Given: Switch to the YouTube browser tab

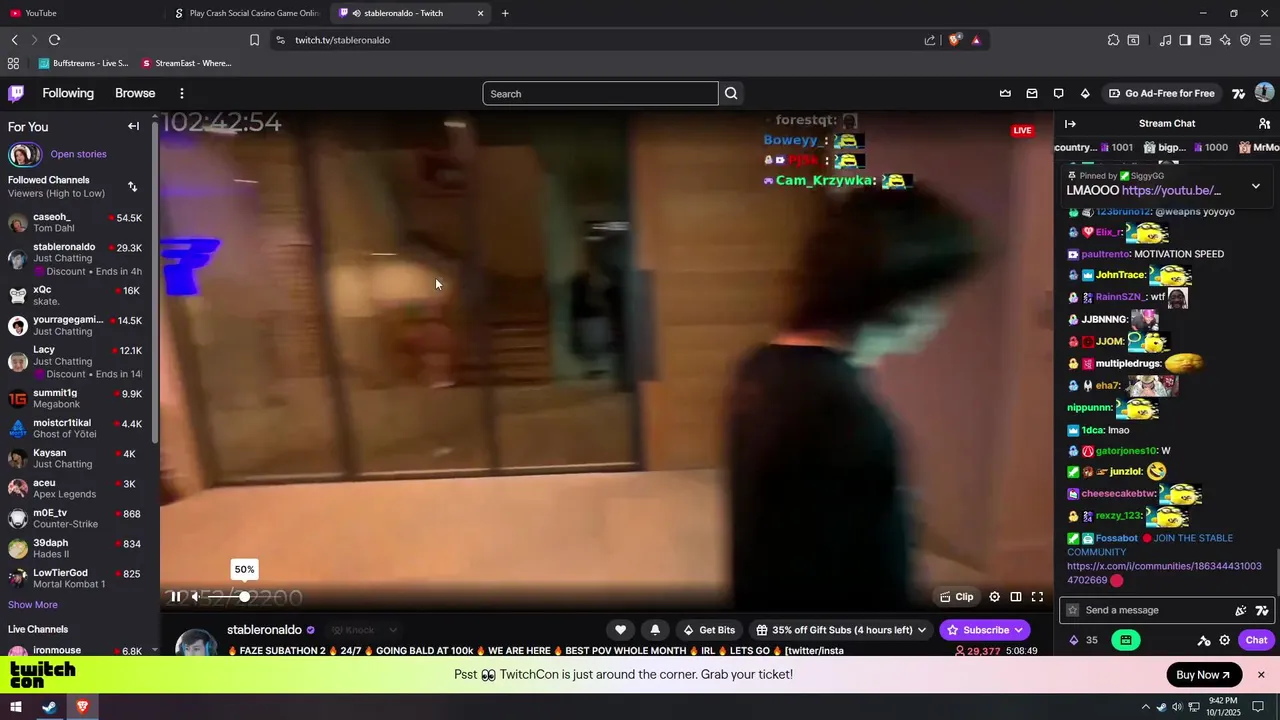Looking at the screenshot, I should [x=80, y=13].
